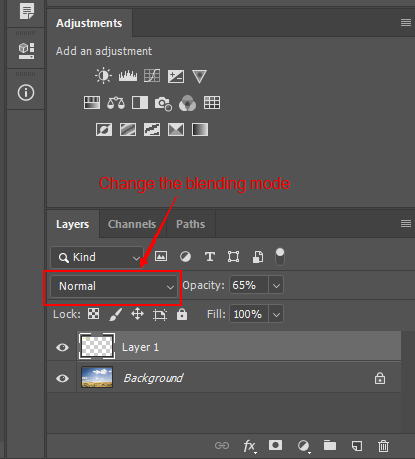Screen dimensions: 415x459
Task: Click the Opacity 65% field
Action: (x=249, y=285)
